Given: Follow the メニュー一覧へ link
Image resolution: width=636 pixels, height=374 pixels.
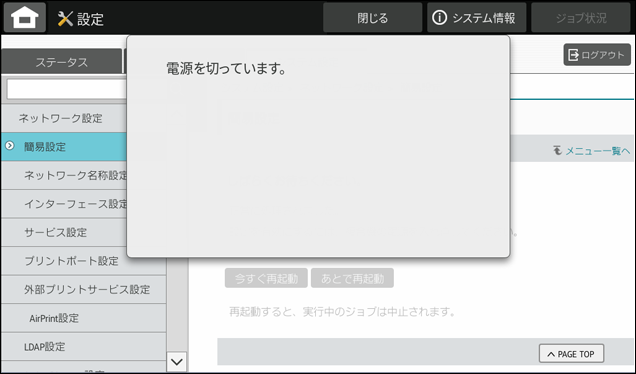Looking at the screenshot, I should [x=597, y=151].
